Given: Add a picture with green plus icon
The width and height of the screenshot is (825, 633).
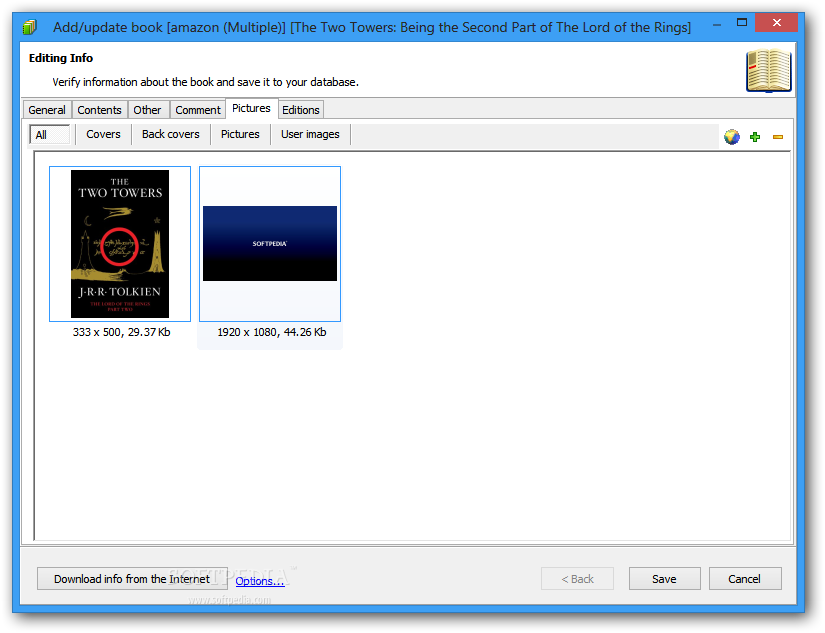Looking at the screenshot, I should [x=755, y=137].
